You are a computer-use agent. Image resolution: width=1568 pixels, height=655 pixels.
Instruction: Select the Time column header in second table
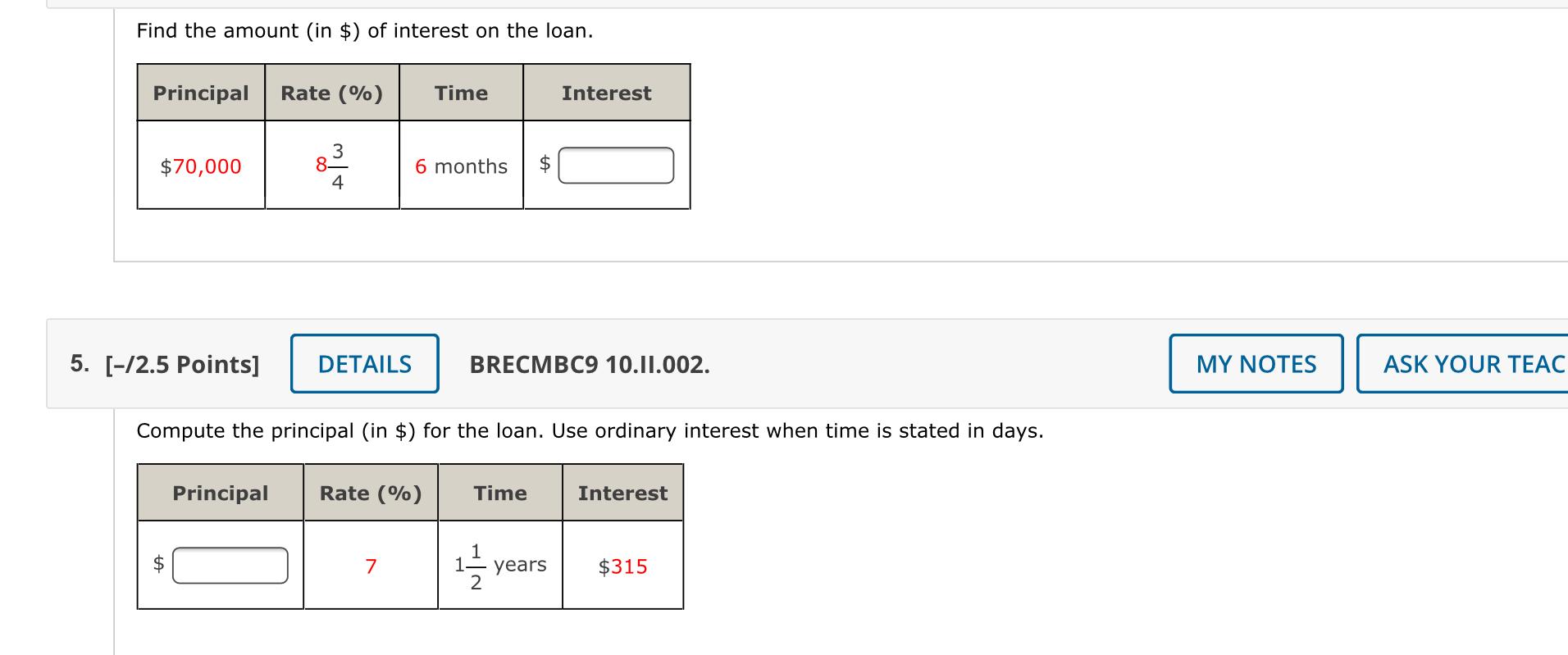tap(499, 493)
